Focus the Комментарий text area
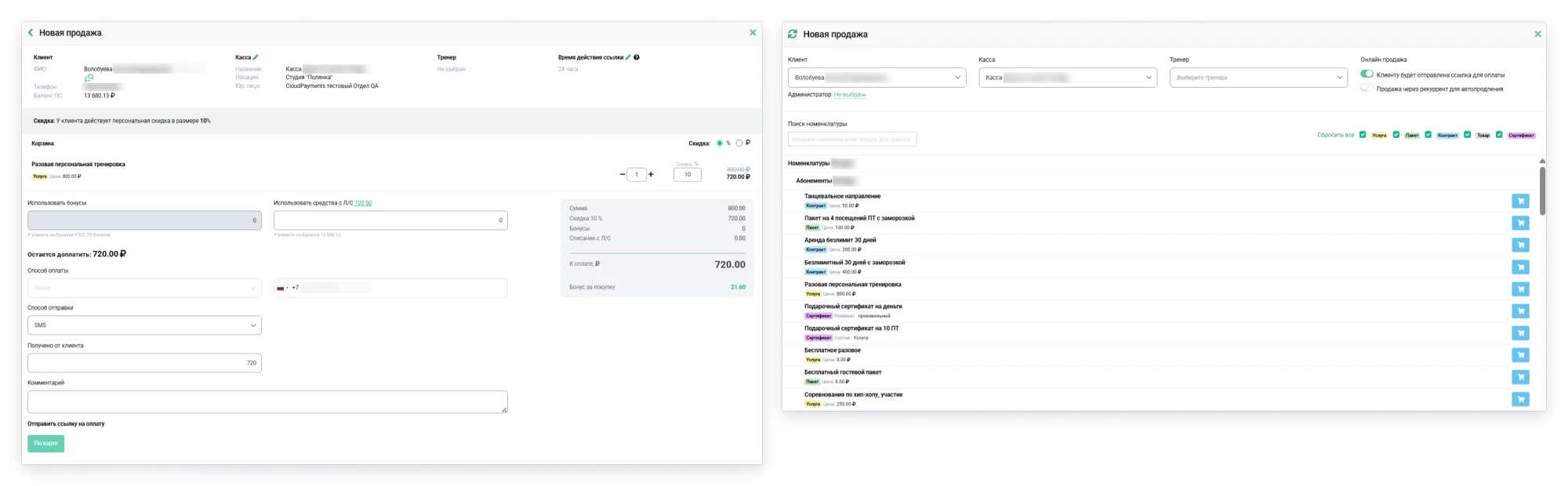The image size is (1568, 486). tap(267, 401)
